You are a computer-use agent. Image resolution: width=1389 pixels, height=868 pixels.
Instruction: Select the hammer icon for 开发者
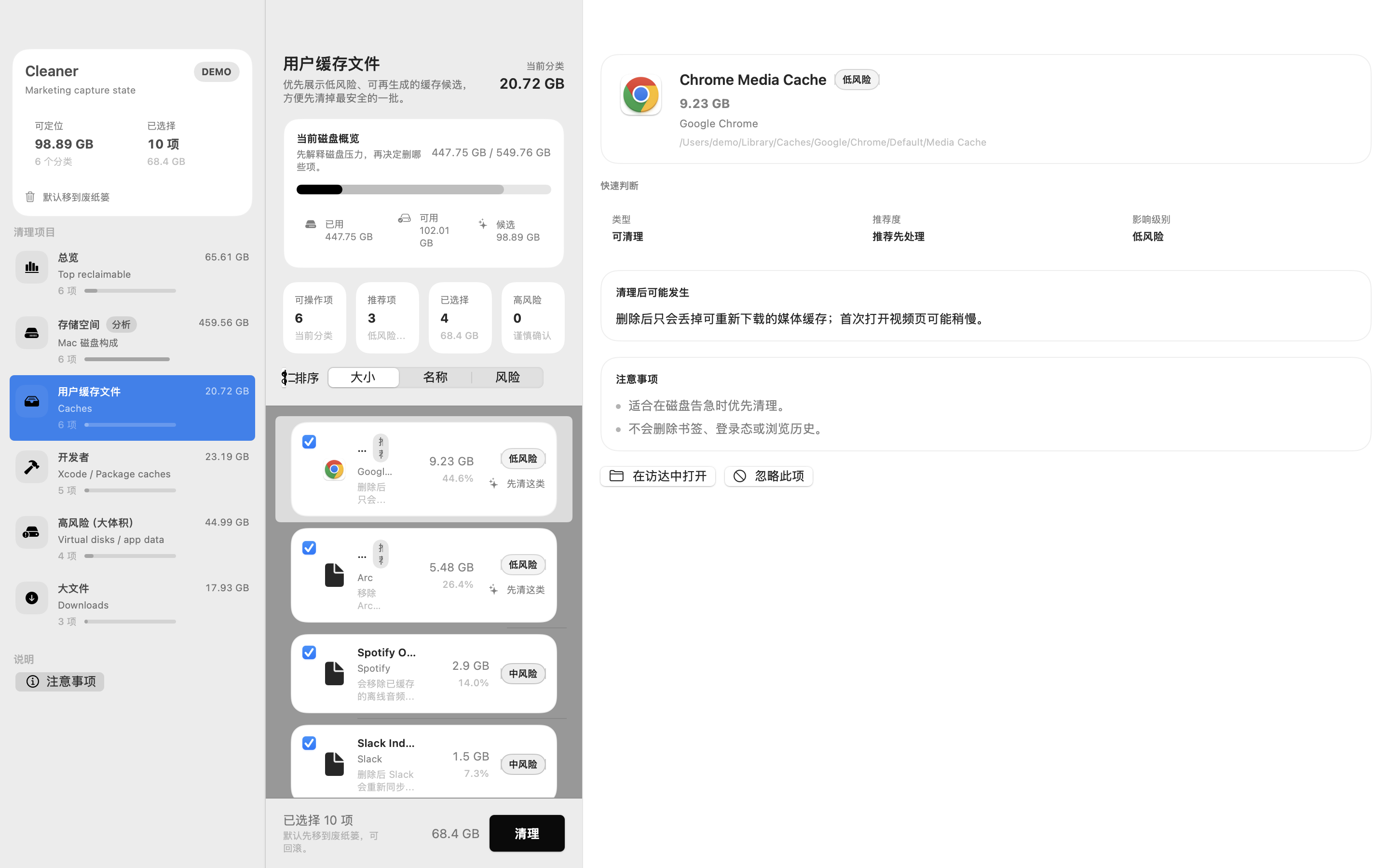click(31, 467)
